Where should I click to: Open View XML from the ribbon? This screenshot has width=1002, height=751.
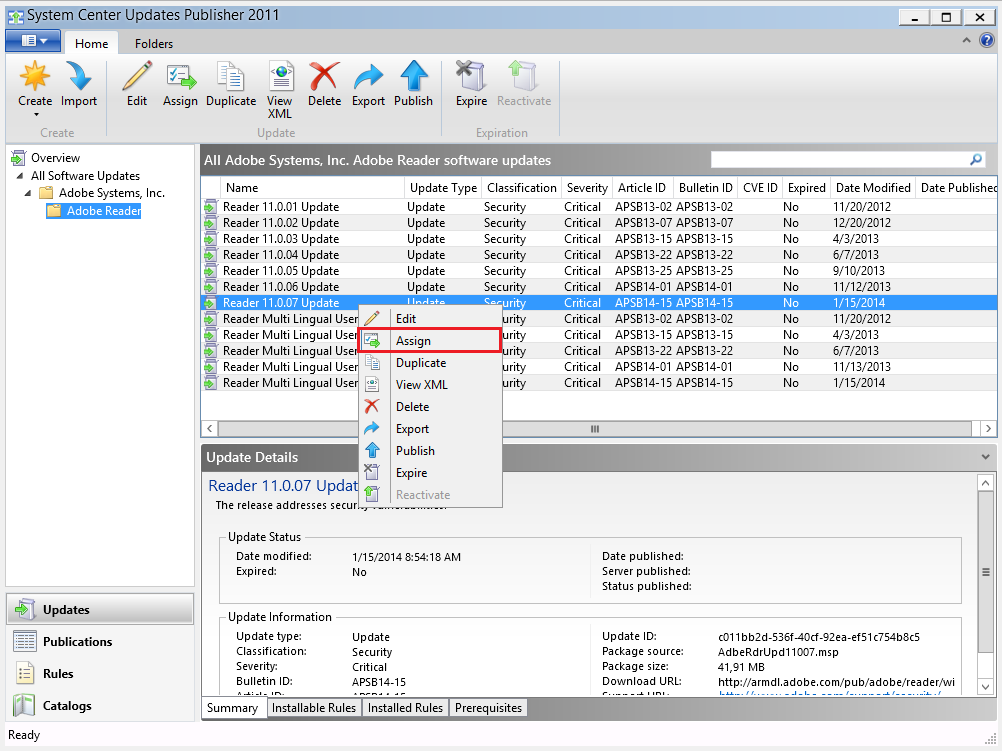point(280,90)
